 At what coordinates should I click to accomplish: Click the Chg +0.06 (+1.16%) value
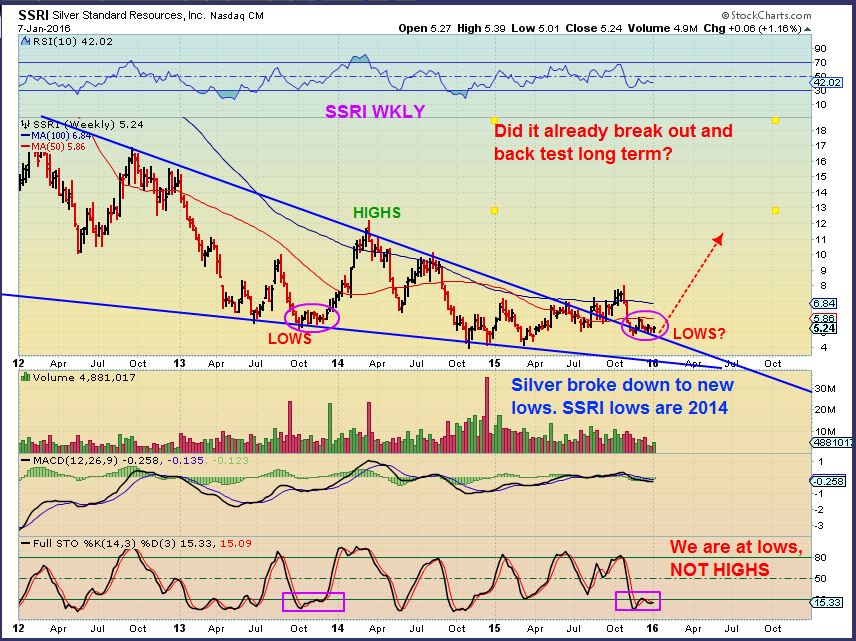point(752,28)
